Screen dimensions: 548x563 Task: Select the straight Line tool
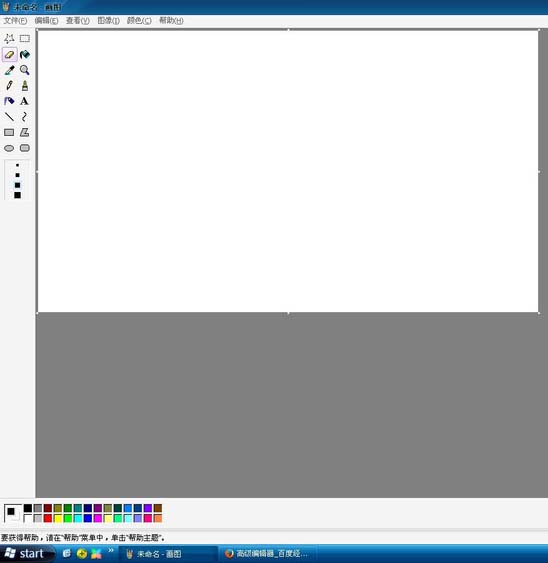pos(9,117)
